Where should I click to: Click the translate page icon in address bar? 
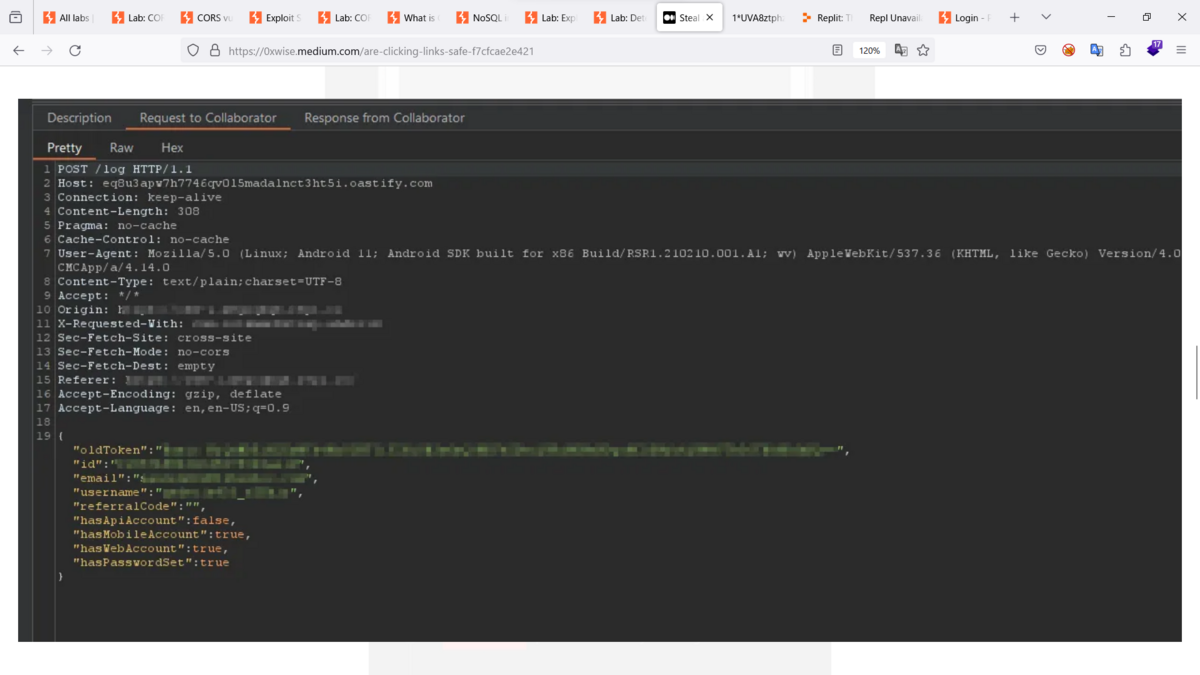pyautogui.click(x=901, y=50)
